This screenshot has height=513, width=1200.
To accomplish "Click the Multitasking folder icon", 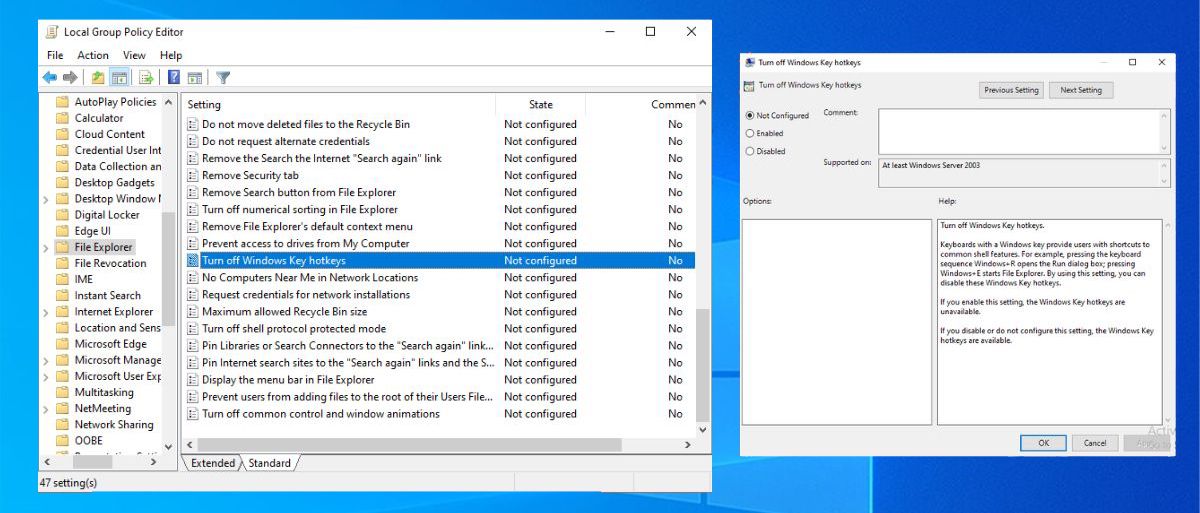I will click(62, 393).
